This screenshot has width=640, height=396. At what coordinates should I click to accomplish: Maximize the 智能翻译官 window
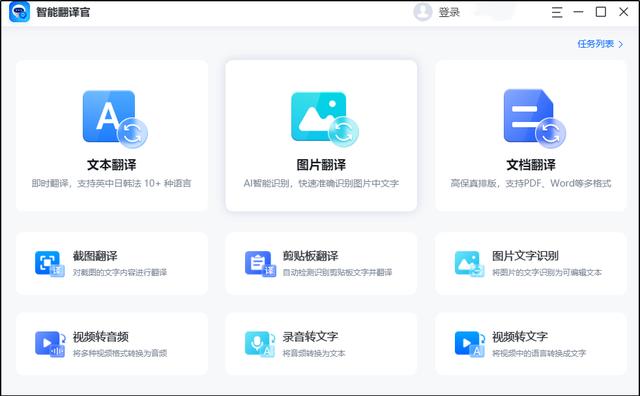click(x=601, y=12)
